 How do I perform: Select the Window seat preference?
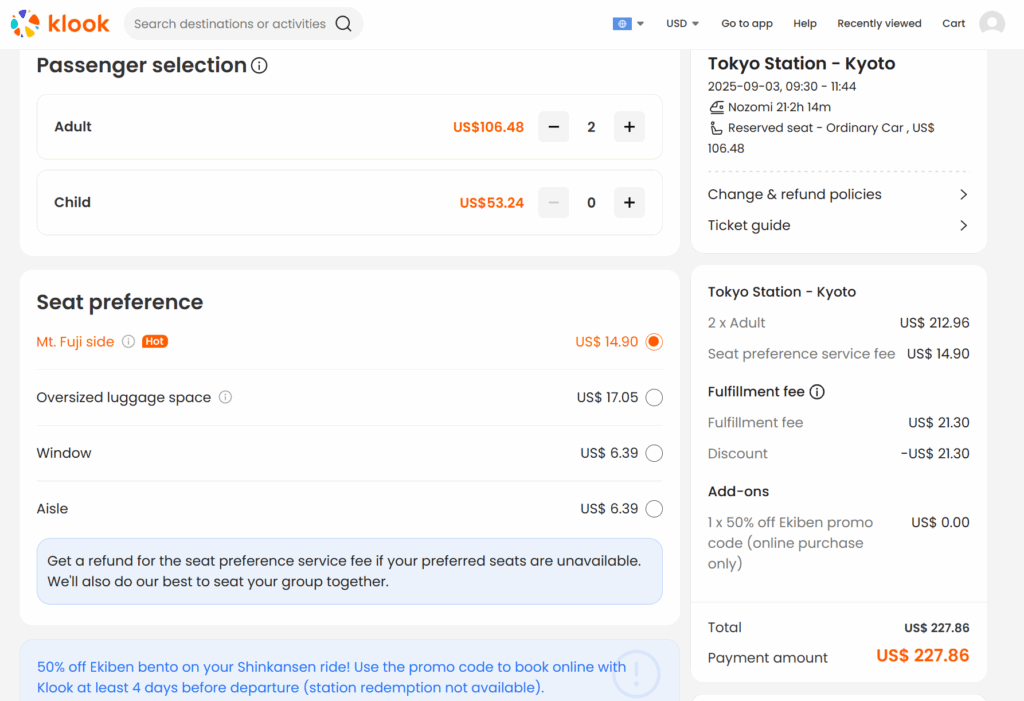pyautogui.click(x=654, y=453)
